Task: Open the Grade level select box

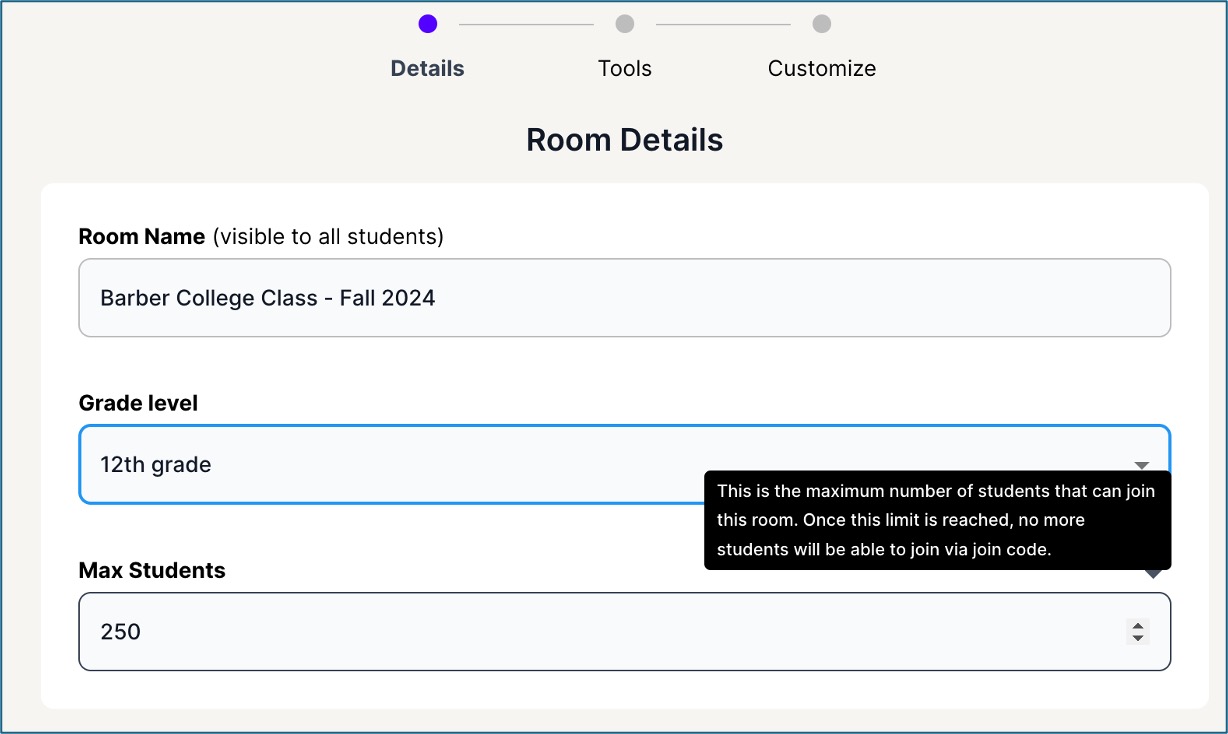Action: point(400,465)
